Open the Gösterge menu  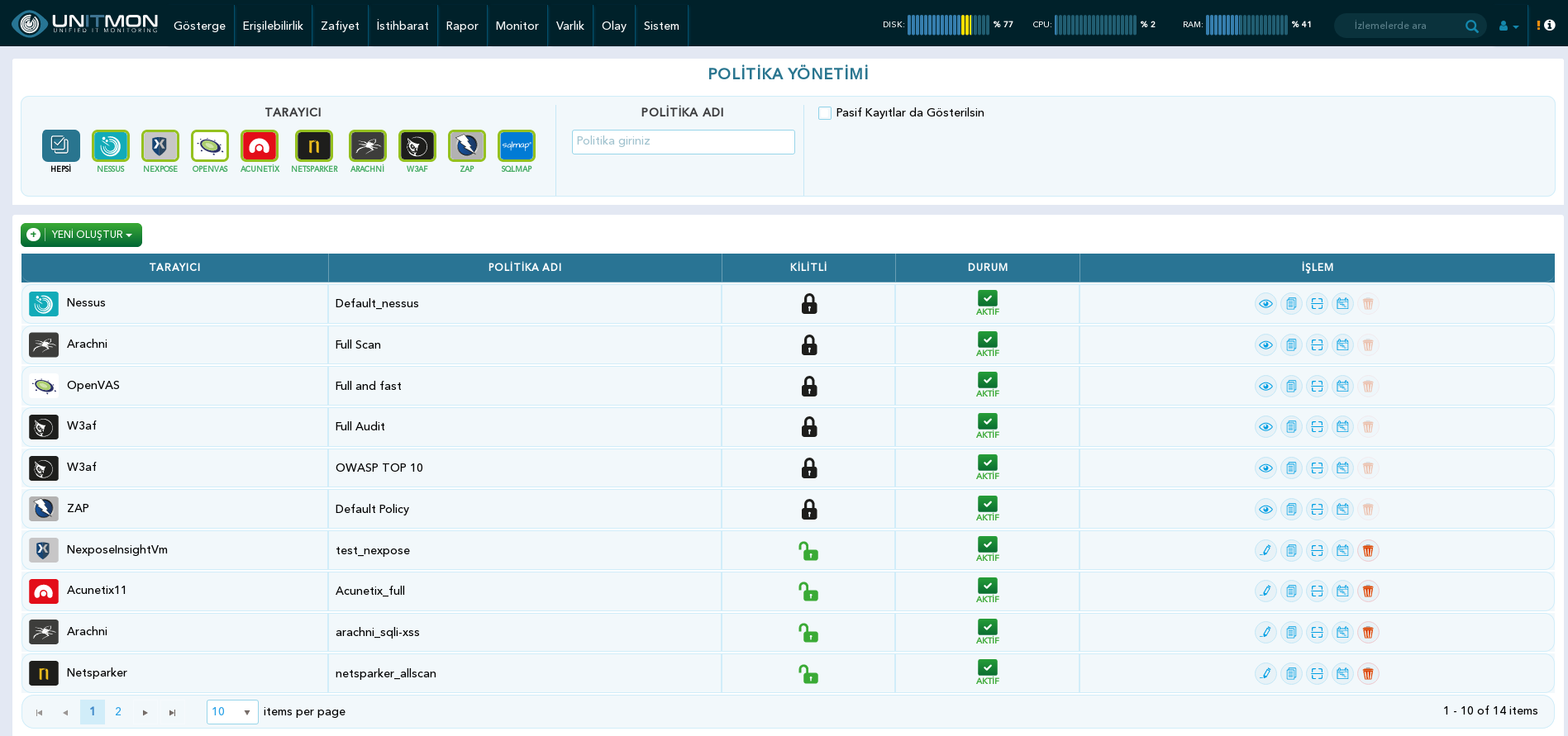click(x=199, y=26)
